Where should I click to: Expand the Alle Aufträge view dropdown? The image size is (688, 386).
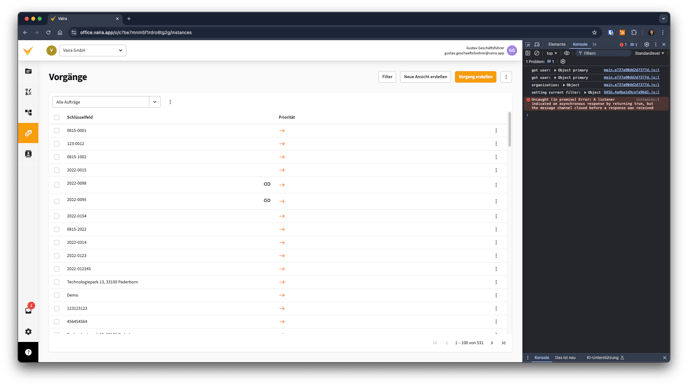(154, 102)
